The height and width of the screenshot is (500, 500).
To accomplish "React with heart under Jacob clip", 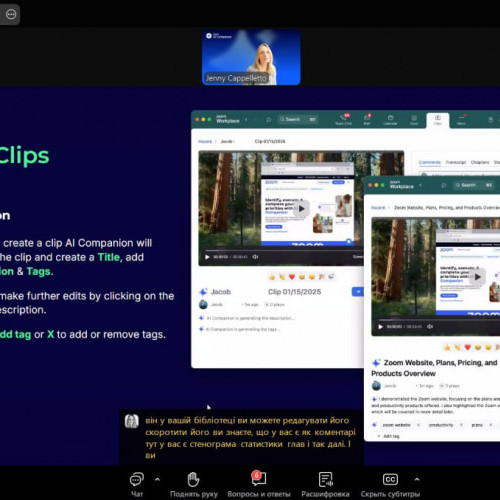I will (x=292, y=277).
